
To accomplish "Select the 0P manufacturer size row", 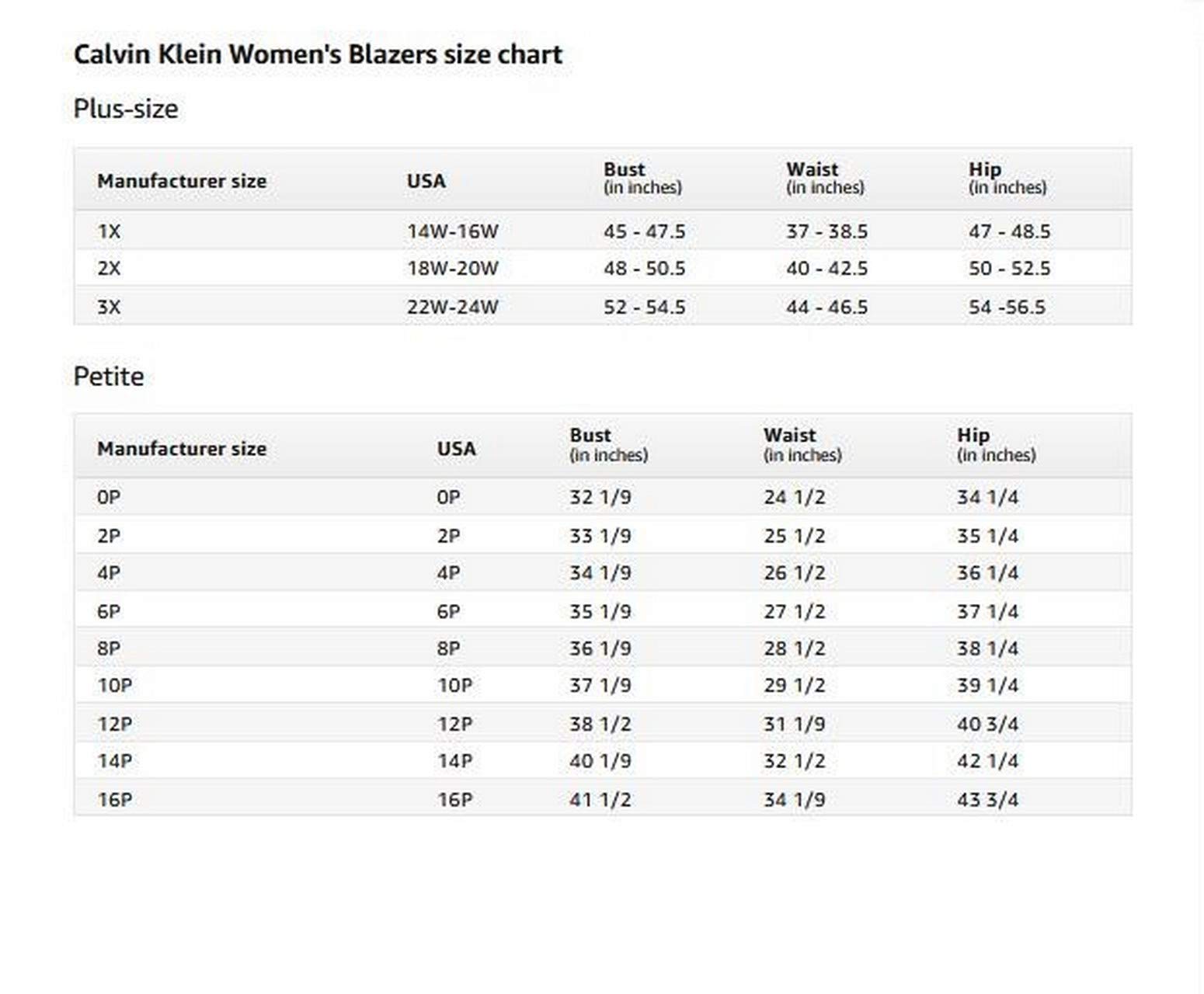I will coord(603,497).
